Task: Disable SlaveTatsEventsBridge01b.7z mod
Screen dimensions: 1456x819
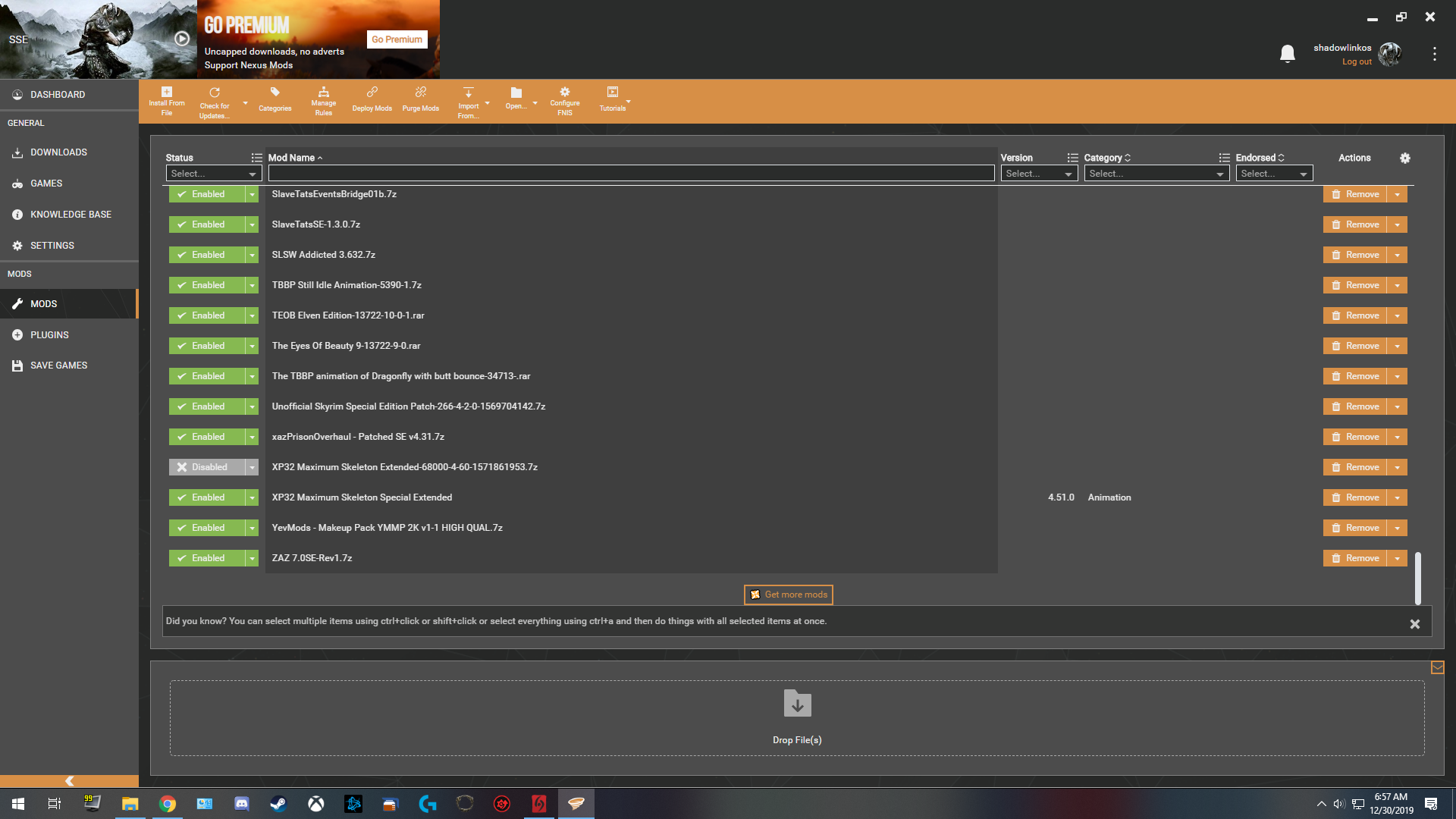Action: 207,194
